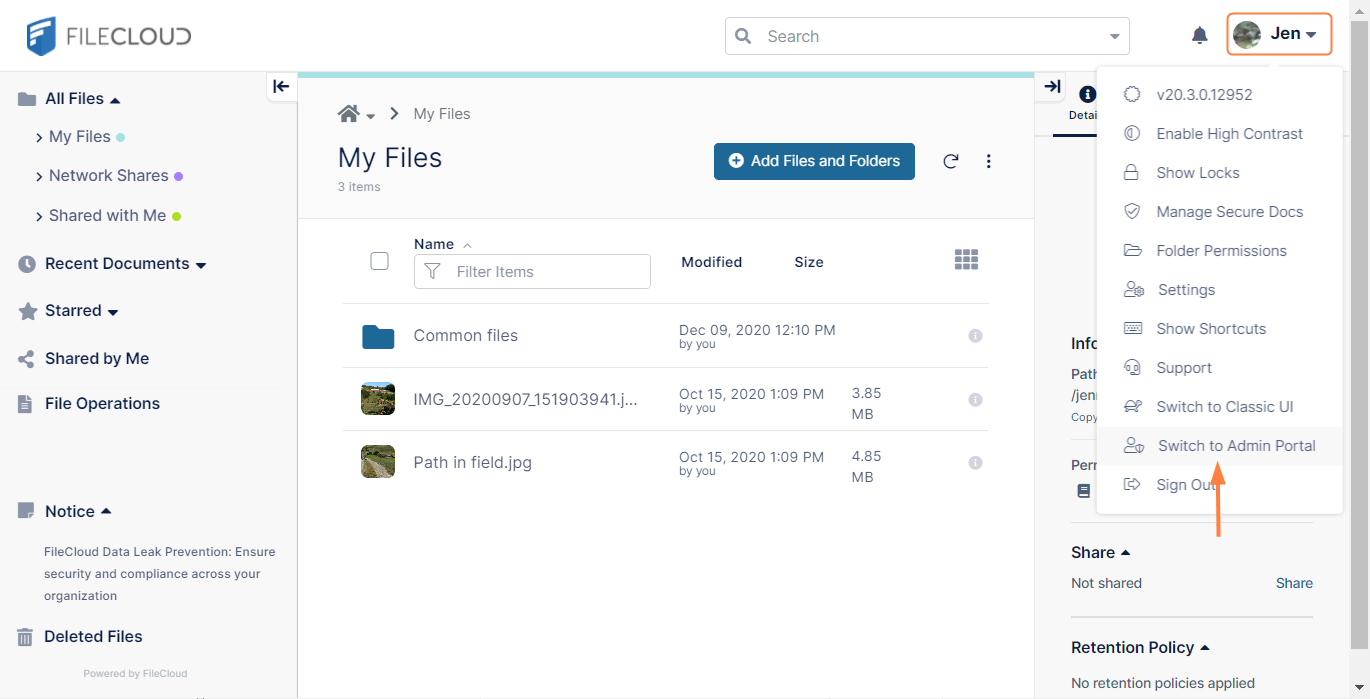Click the Share link in Share section

1294,583
